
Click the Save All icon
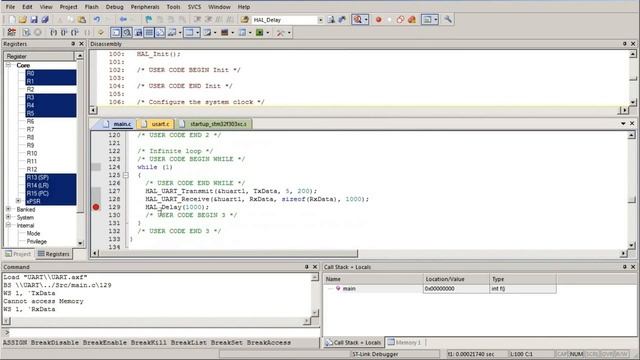click(45, 20)
